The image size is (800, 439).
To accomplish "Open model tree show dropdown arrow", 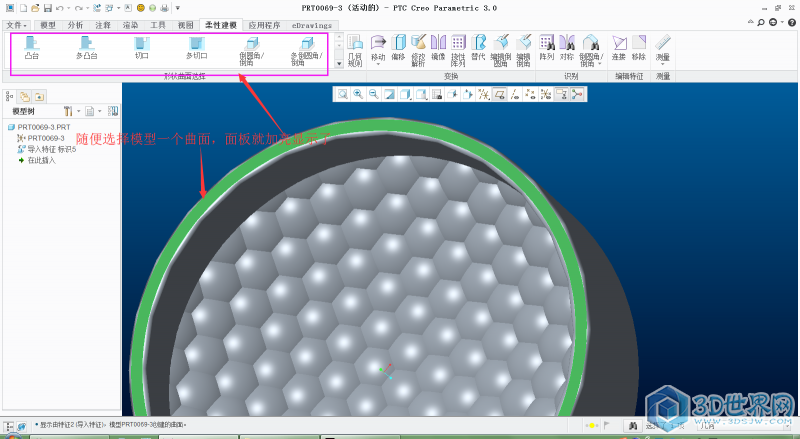I will pyautogui.click(x=99, y=111).
